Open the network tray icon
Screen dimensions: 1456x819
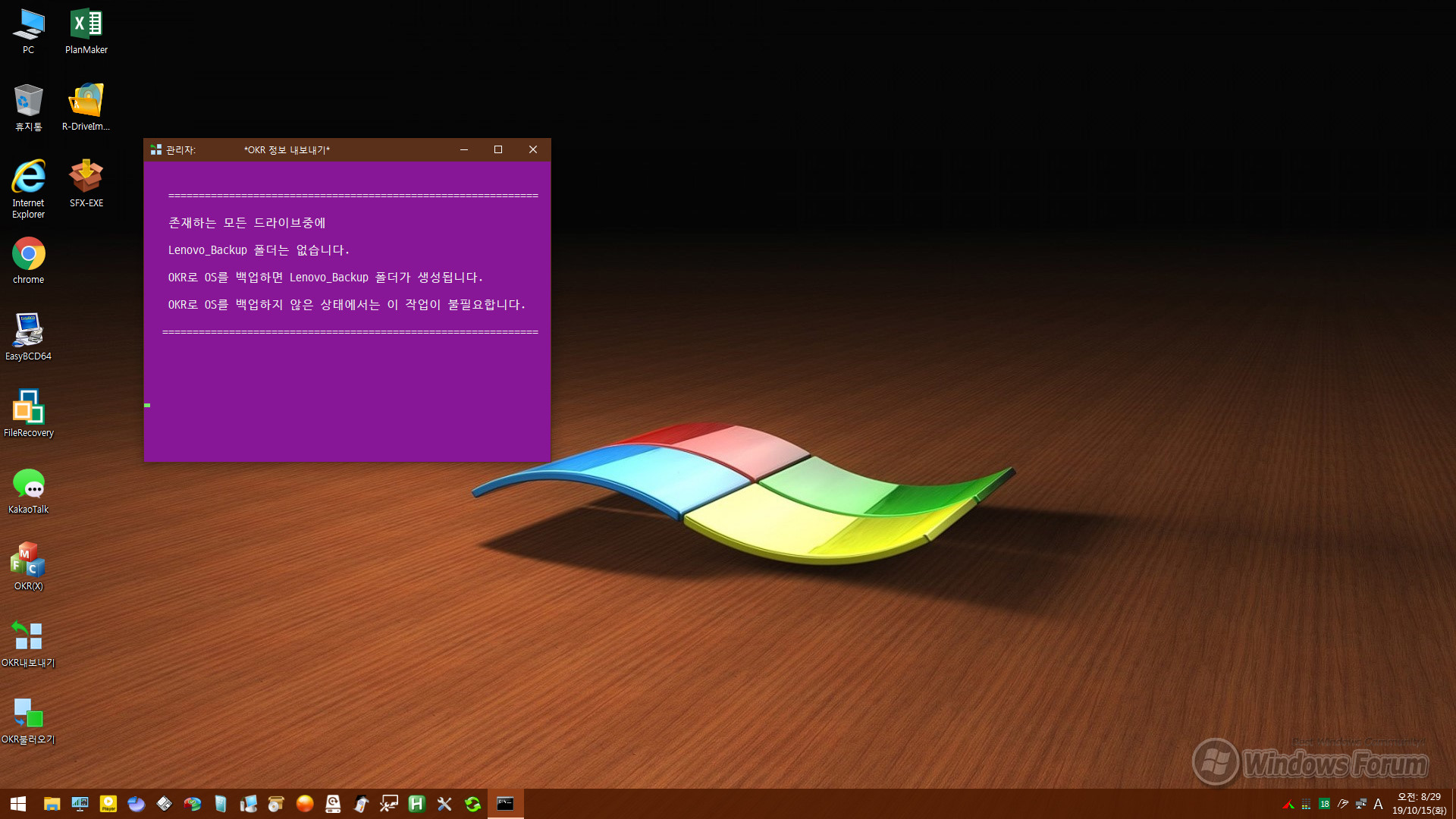(1361, 804)
